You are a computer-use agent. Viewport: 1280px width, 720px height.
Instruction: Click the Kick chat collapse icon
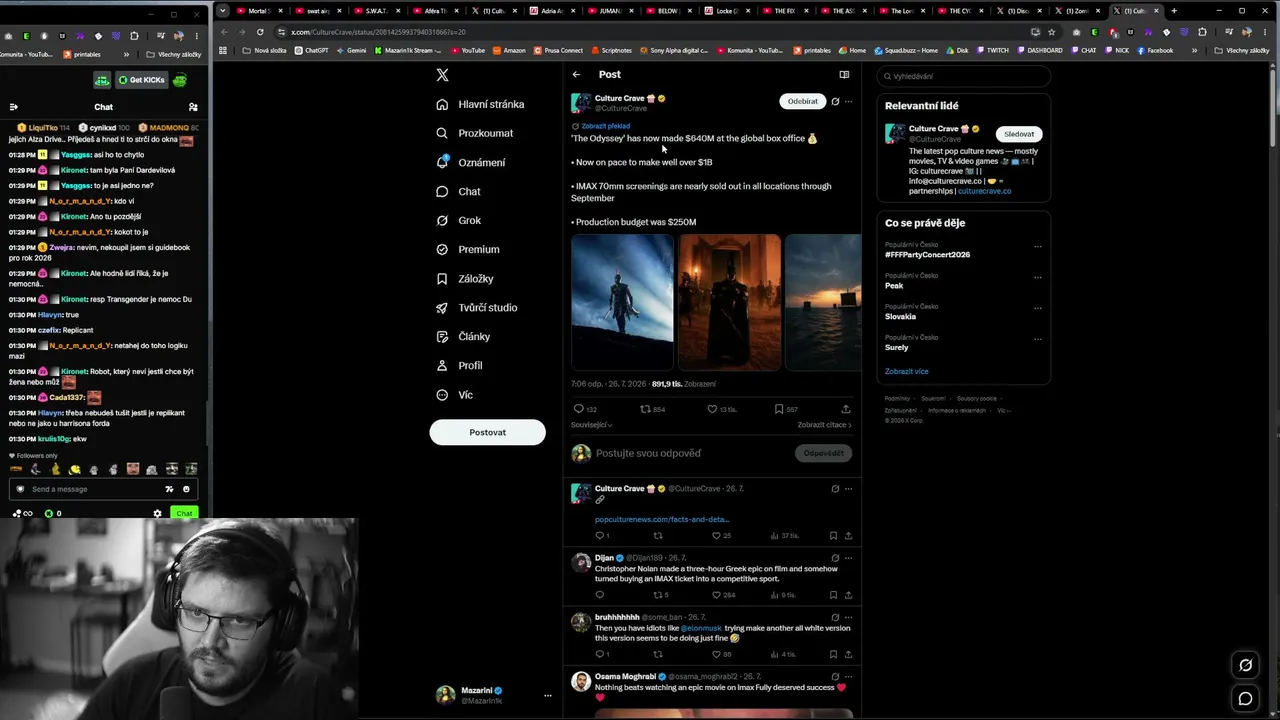[13, 107]
